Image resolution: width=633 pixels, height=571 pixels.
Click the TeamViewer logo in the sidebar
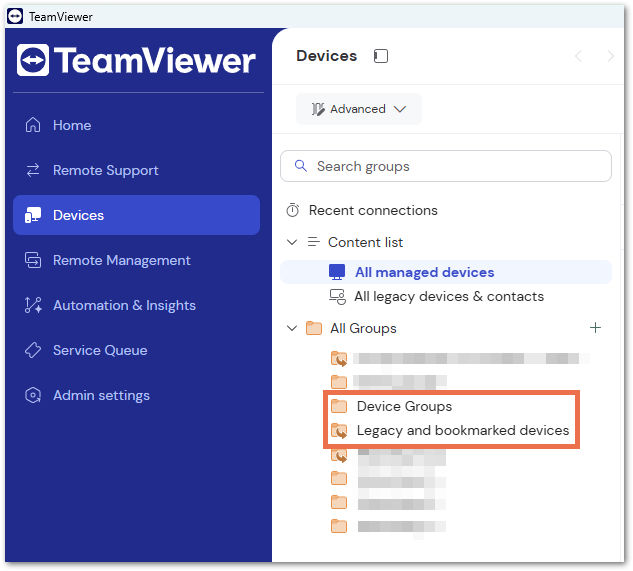136,61
